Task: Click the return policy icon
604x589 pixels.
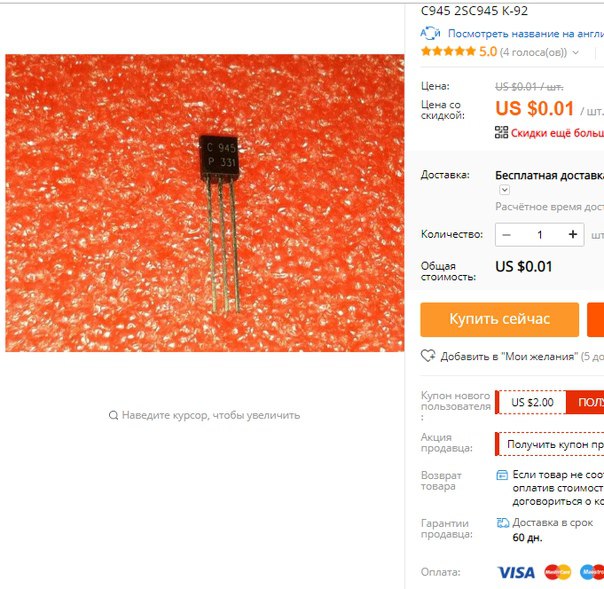Action: pyautogui.click(x=502, y=475)
